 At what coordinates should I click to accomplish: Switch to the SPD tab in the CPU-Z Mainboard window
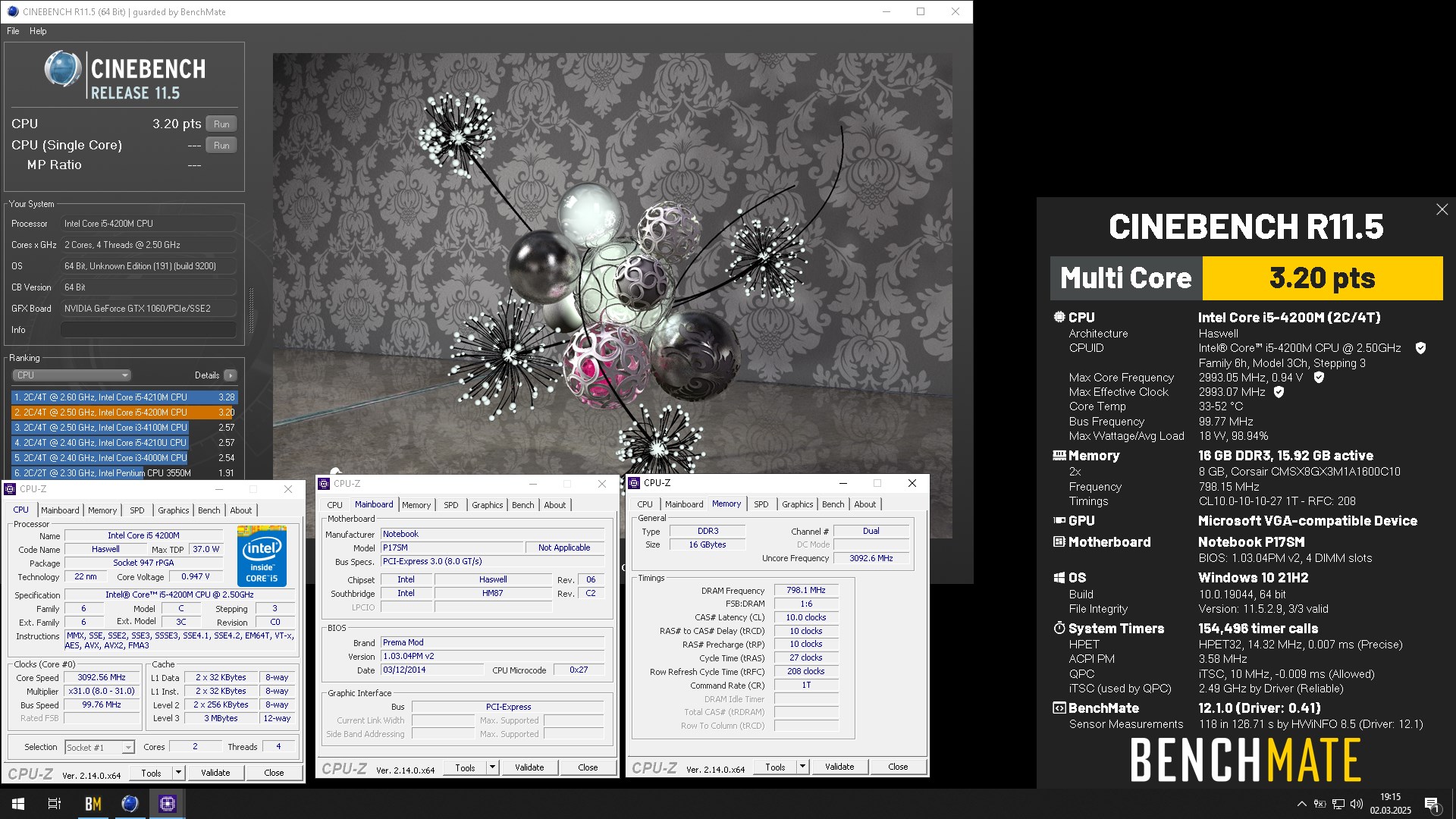[x=451, y=505]
